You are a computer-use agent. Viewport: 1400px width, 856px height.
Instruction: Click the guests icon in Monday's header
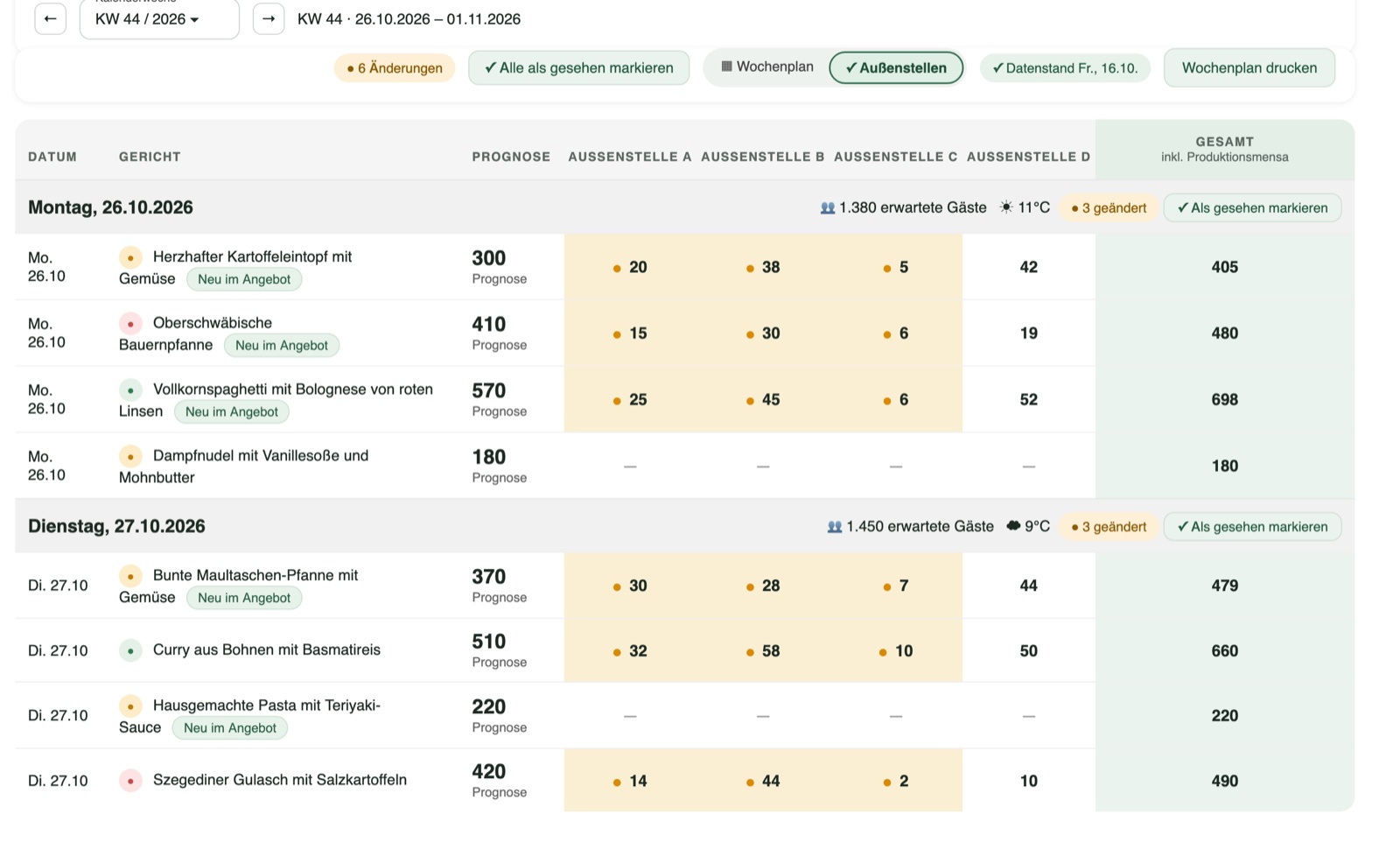(827, 208)
